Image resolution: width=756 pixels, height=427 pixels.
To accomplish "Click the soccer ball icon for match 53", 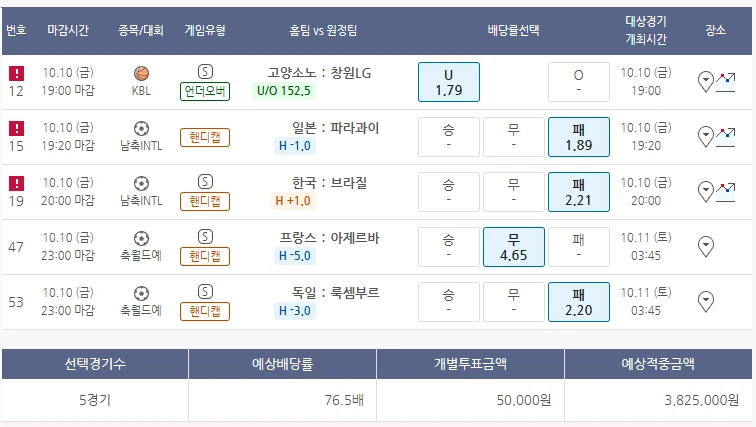I will click(x=141, y=293).
